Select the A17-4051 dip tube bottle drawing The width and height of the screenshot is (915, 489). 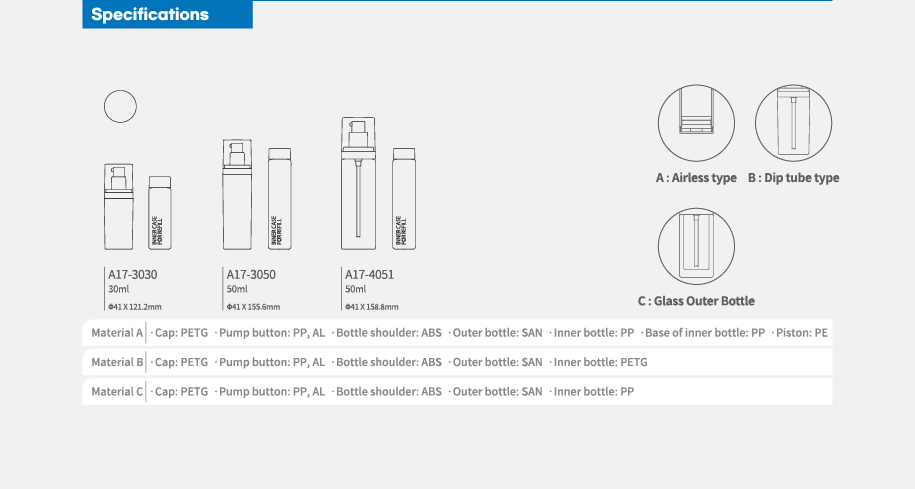358,183
